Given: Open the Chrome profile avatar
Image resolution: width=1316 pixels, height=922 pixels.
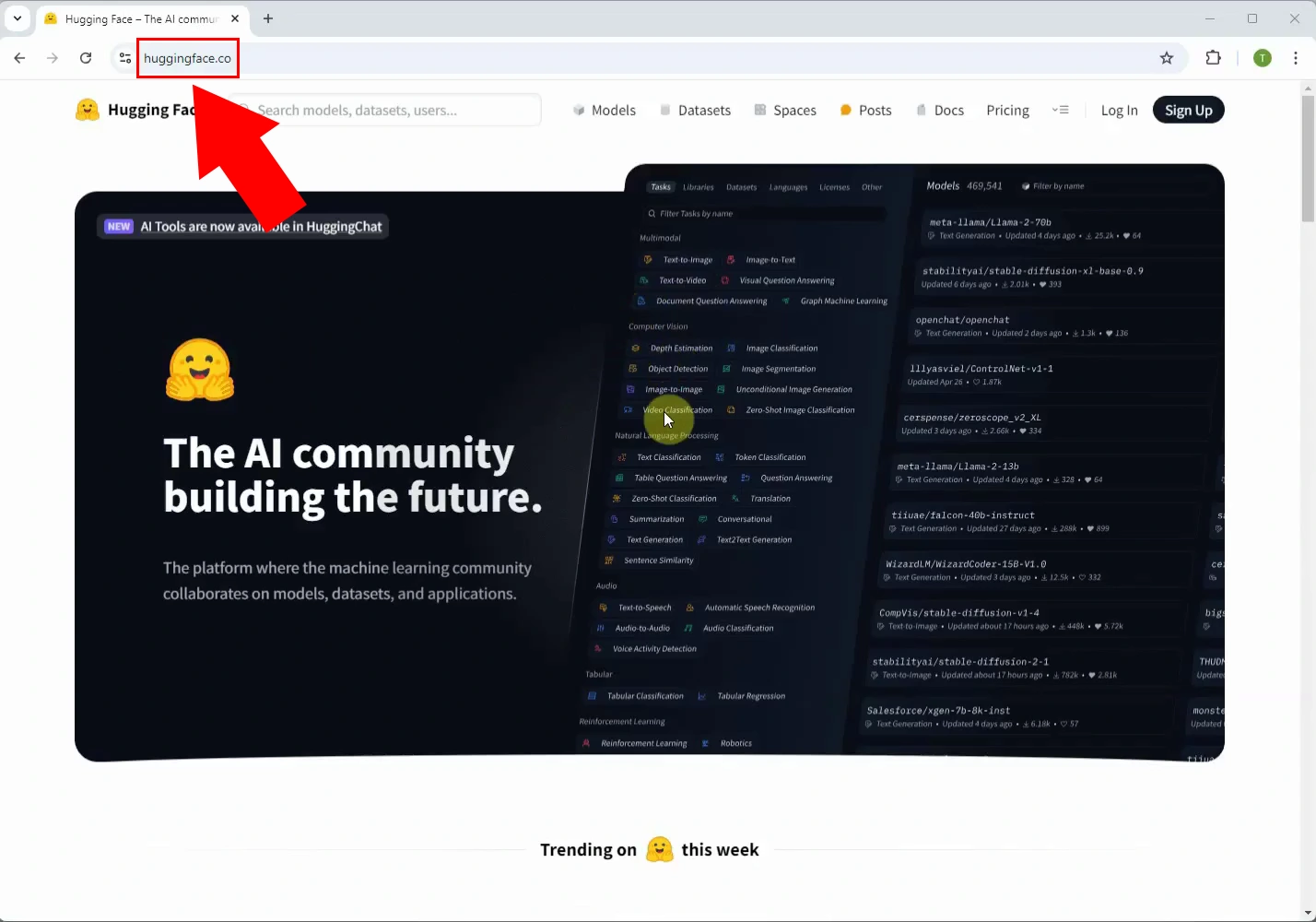Looking at the screenshot, I should 1263,58.
